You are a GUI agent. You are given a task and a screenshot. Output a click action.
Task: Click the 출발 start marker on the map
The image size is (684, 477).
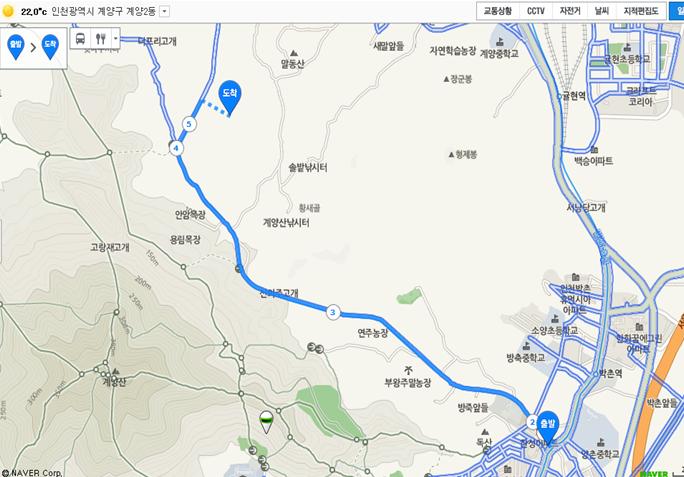click(548, 427)
